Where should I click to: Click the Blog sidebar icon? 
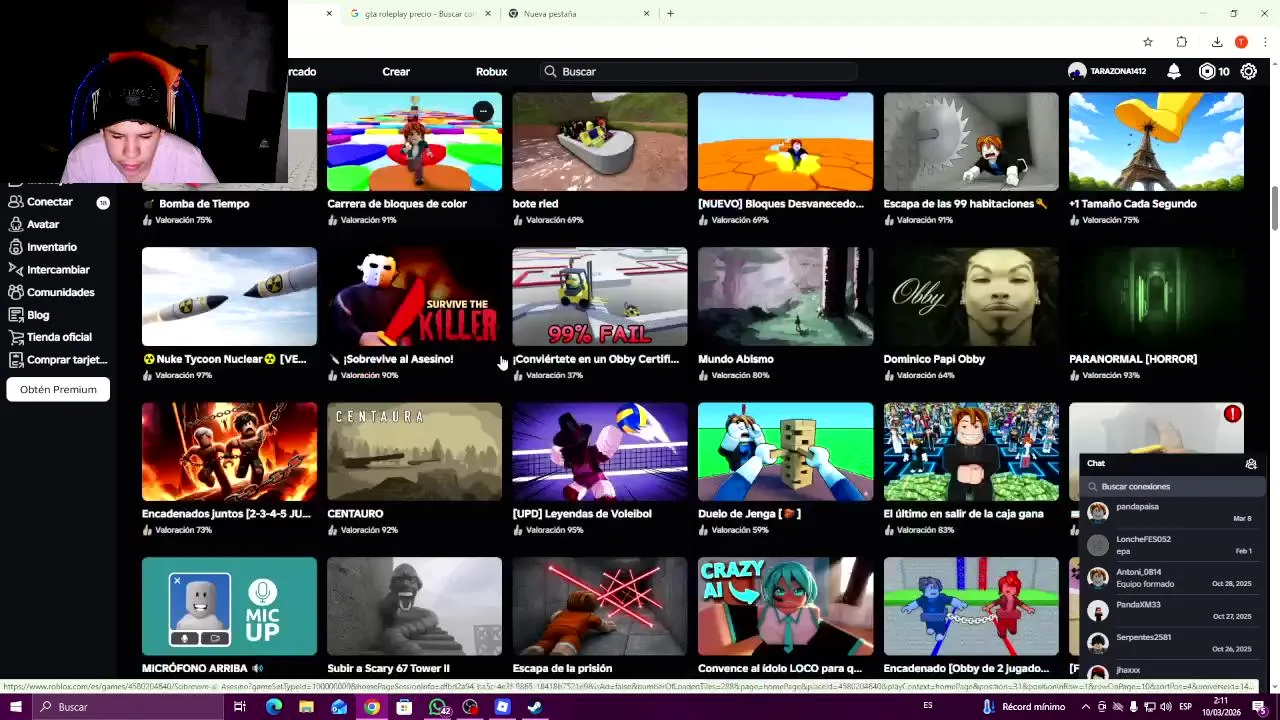16,315
